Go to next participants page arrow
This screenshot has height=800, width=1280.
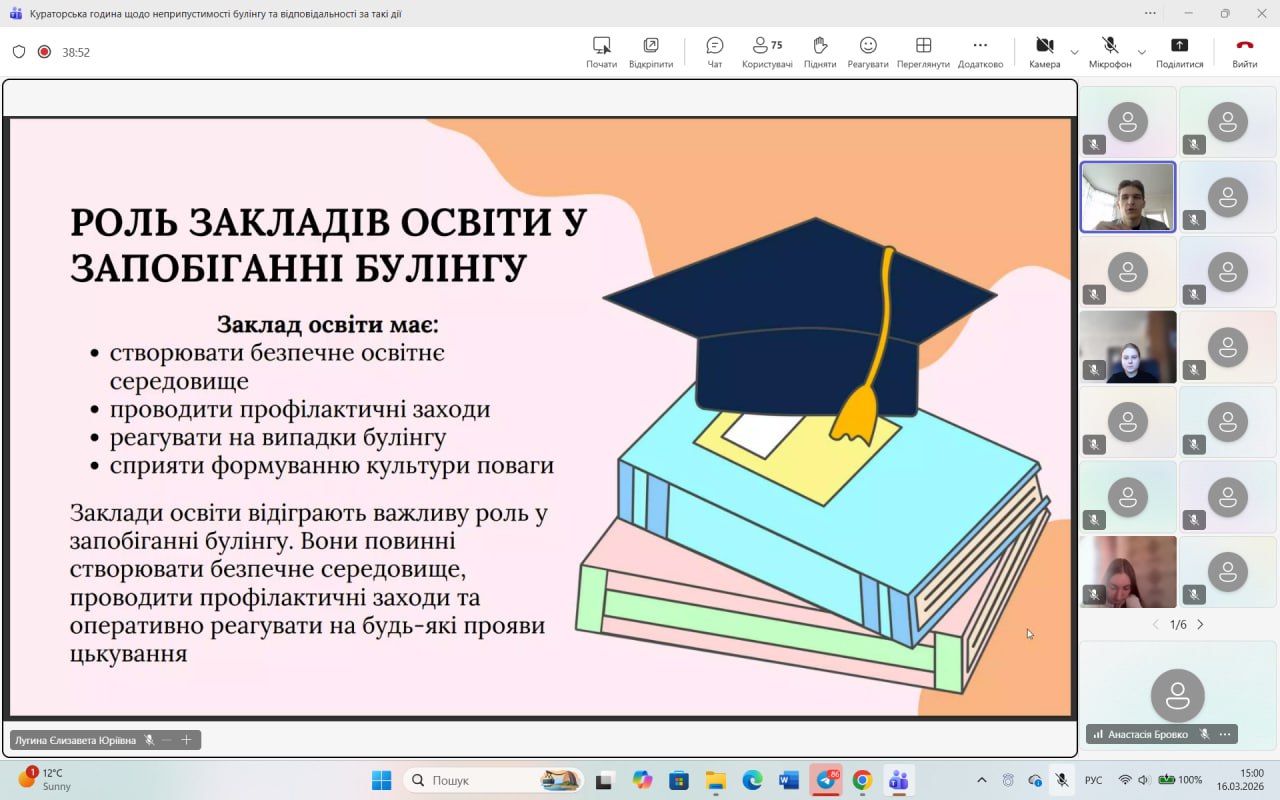pos(1201,625)
